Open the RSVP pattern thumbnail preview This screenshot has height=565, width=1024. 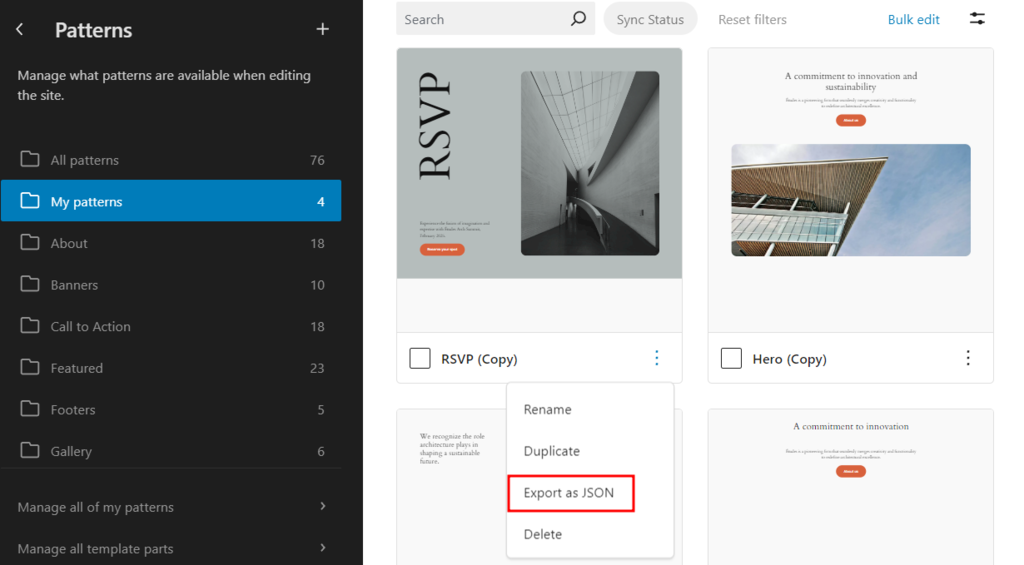(539, 164)
